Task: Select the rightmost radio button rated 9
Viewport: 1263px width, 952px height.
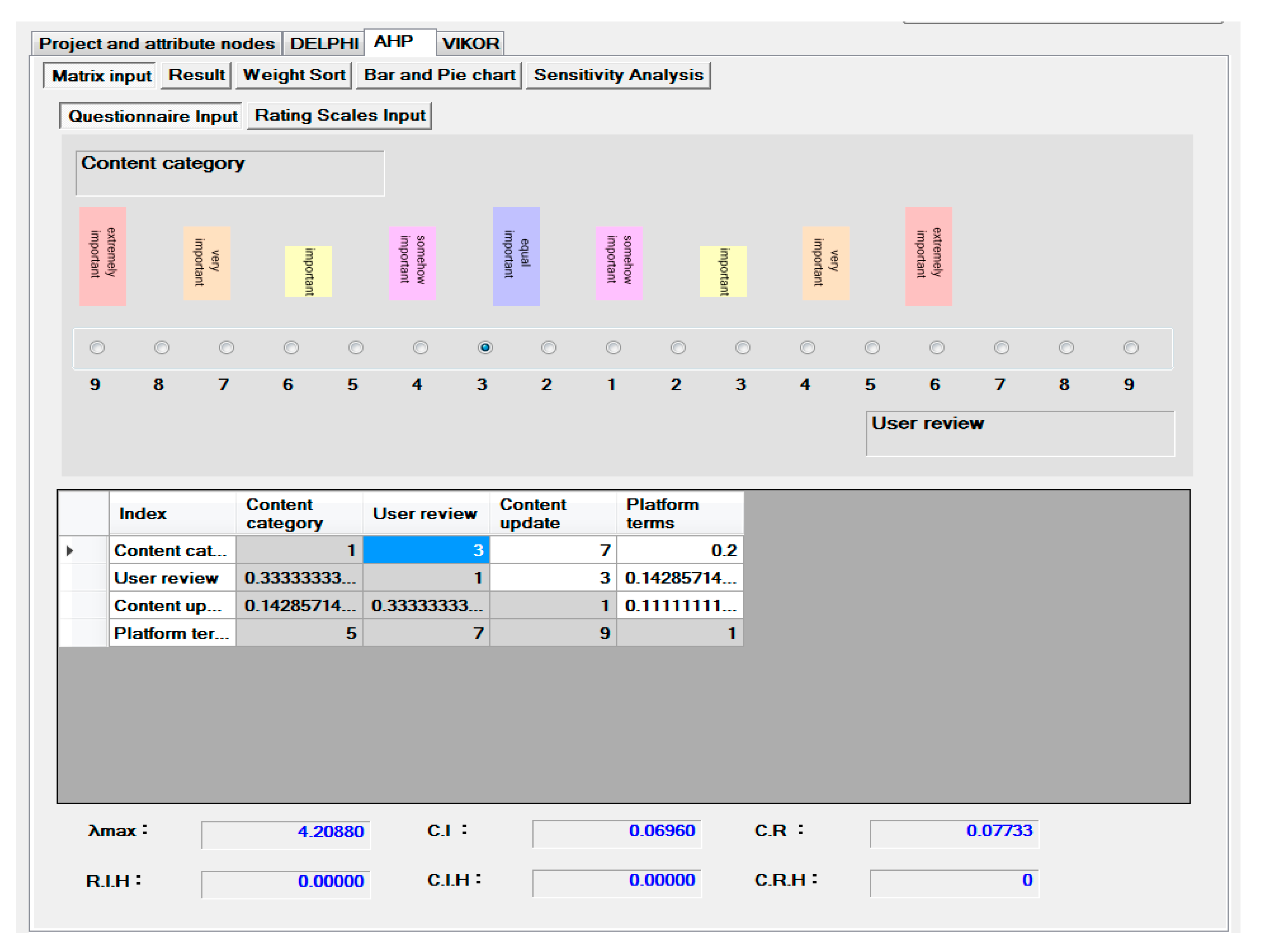Action: tap(1130, 348)
